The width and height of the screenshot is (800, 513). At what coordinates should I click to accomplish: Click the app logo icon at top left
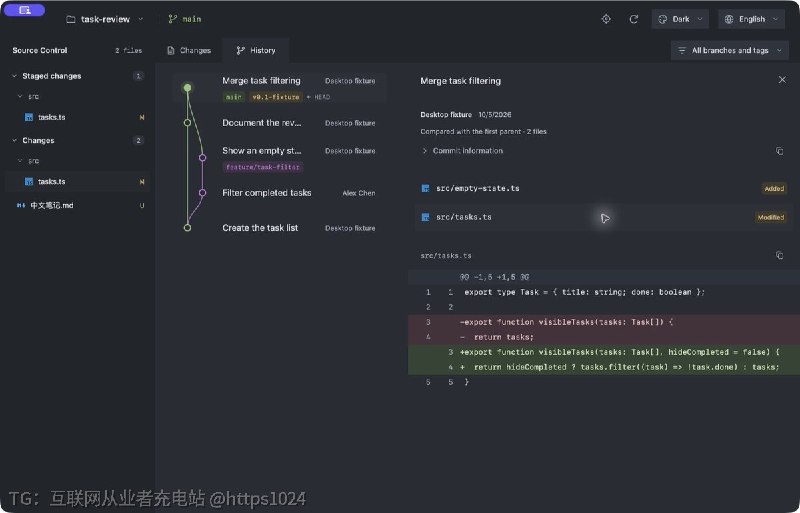pyautogui.click(x=24, y=10)
